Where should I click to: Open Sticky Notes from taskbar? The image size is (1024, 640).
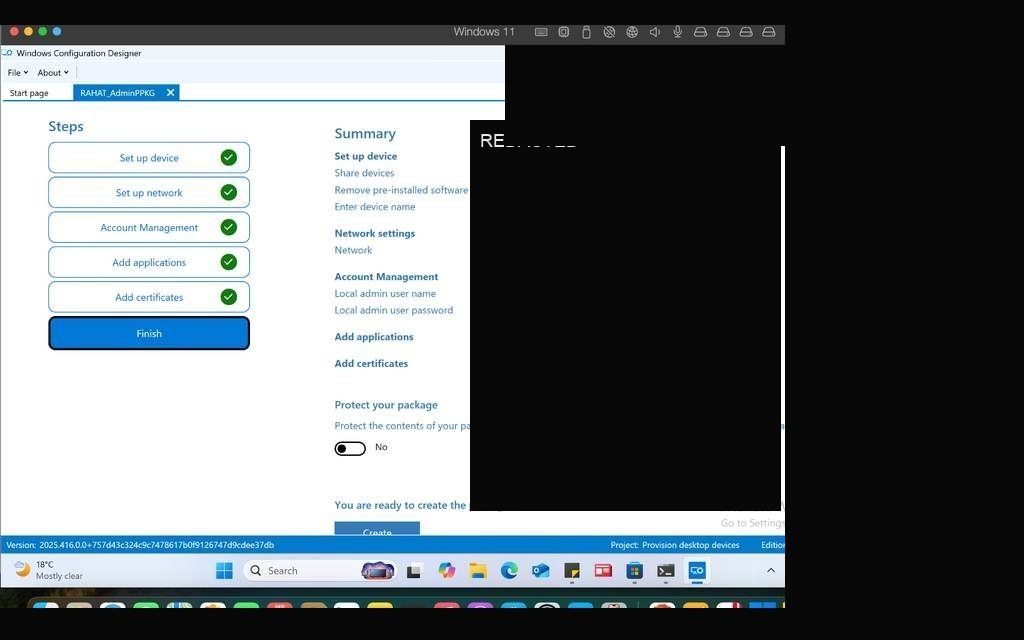572,571
